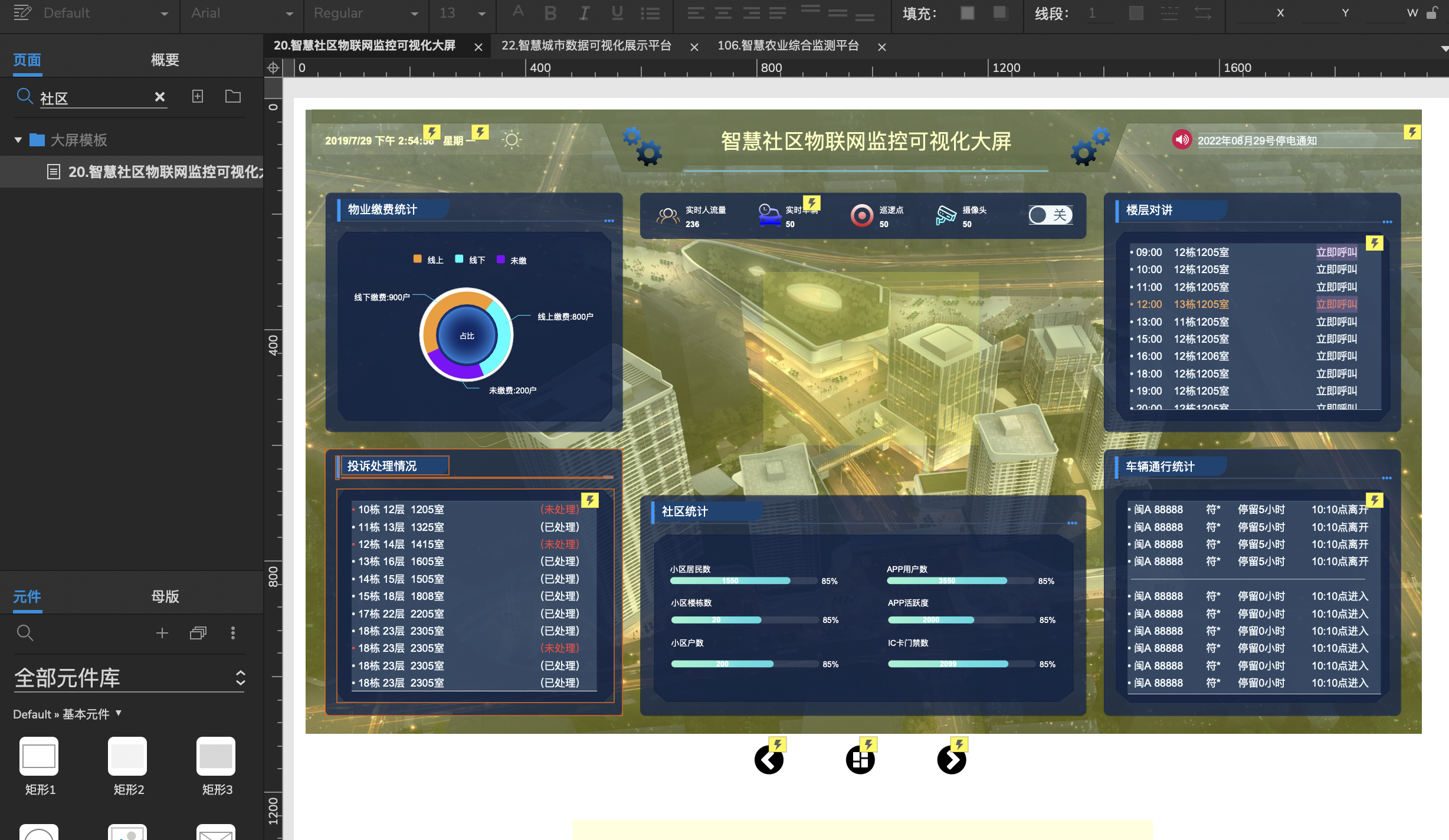Toggle the 关 switch on the dashboard
Screen dimensions: 1449x840
click(1050, 215)
